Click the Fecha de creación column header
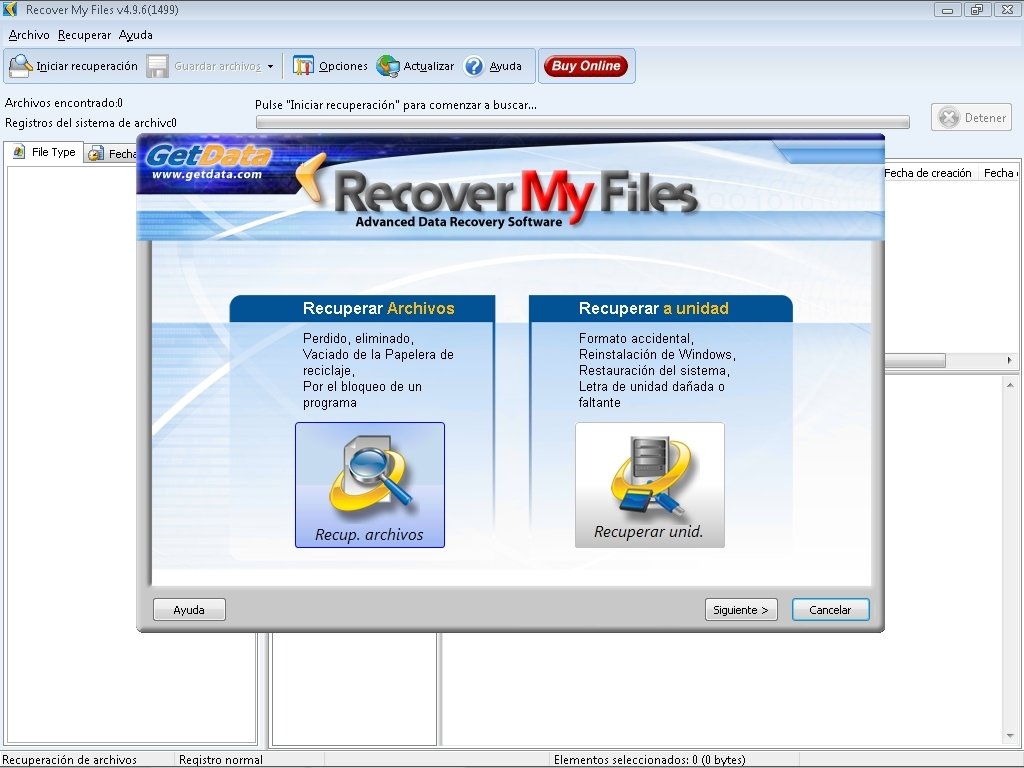This screenshot has height=768, width=1024. click(x=928, y=173)
